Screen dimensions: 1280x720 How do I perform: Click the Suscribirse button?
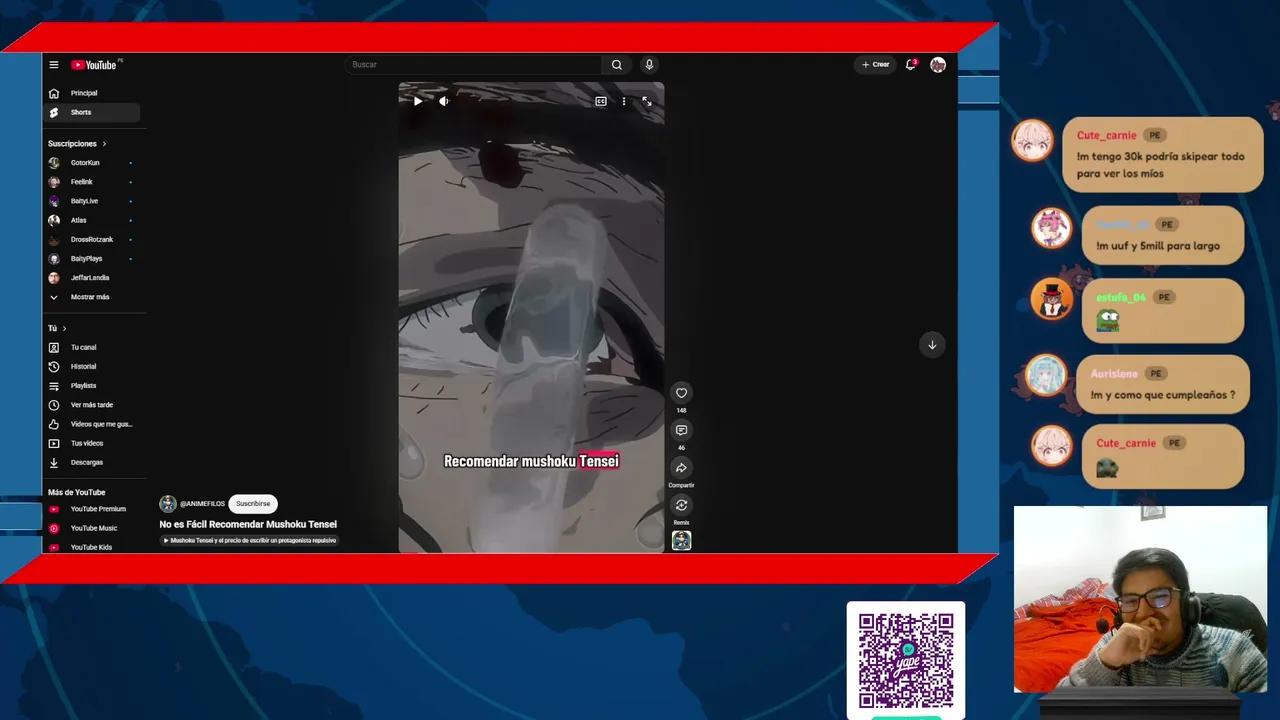pyautogui.click(x=253, y=504)
